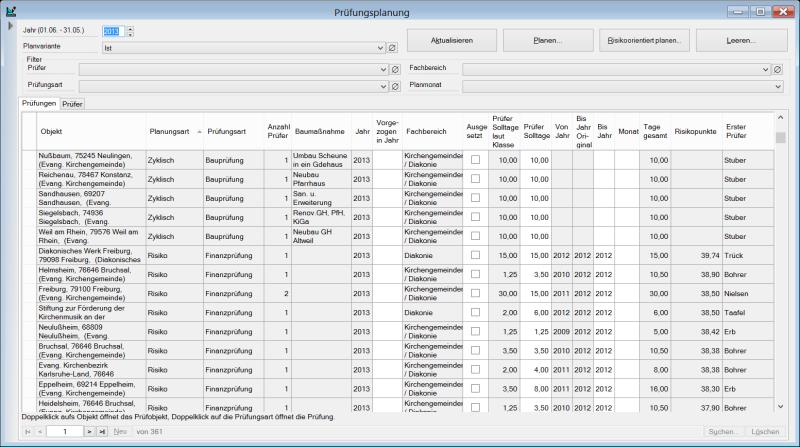800x447 pixels.
Task: Open the Fachbereich filter dropdown
Action: tap(765, 69)
